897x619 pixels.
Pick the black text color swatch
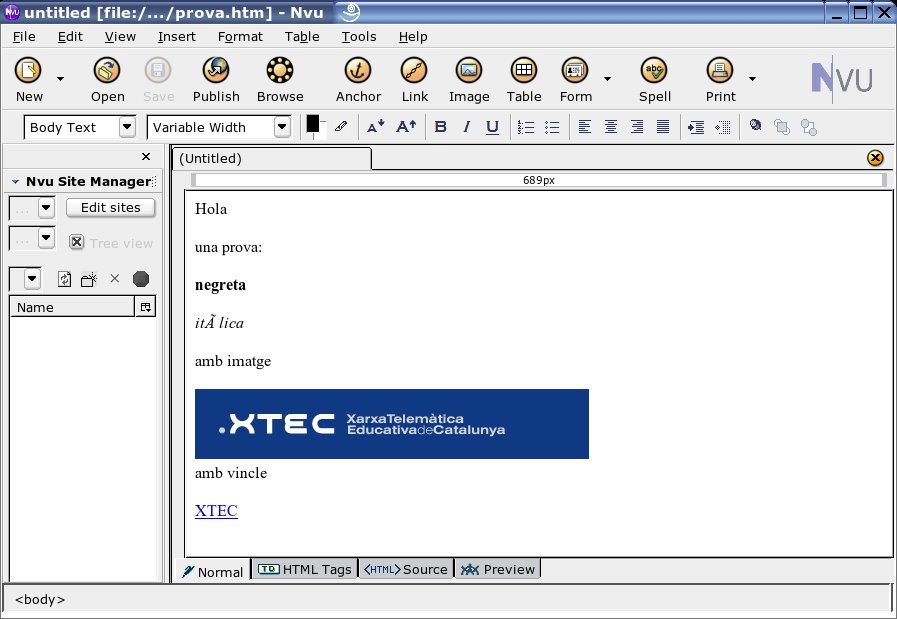(x=313, y=123)
